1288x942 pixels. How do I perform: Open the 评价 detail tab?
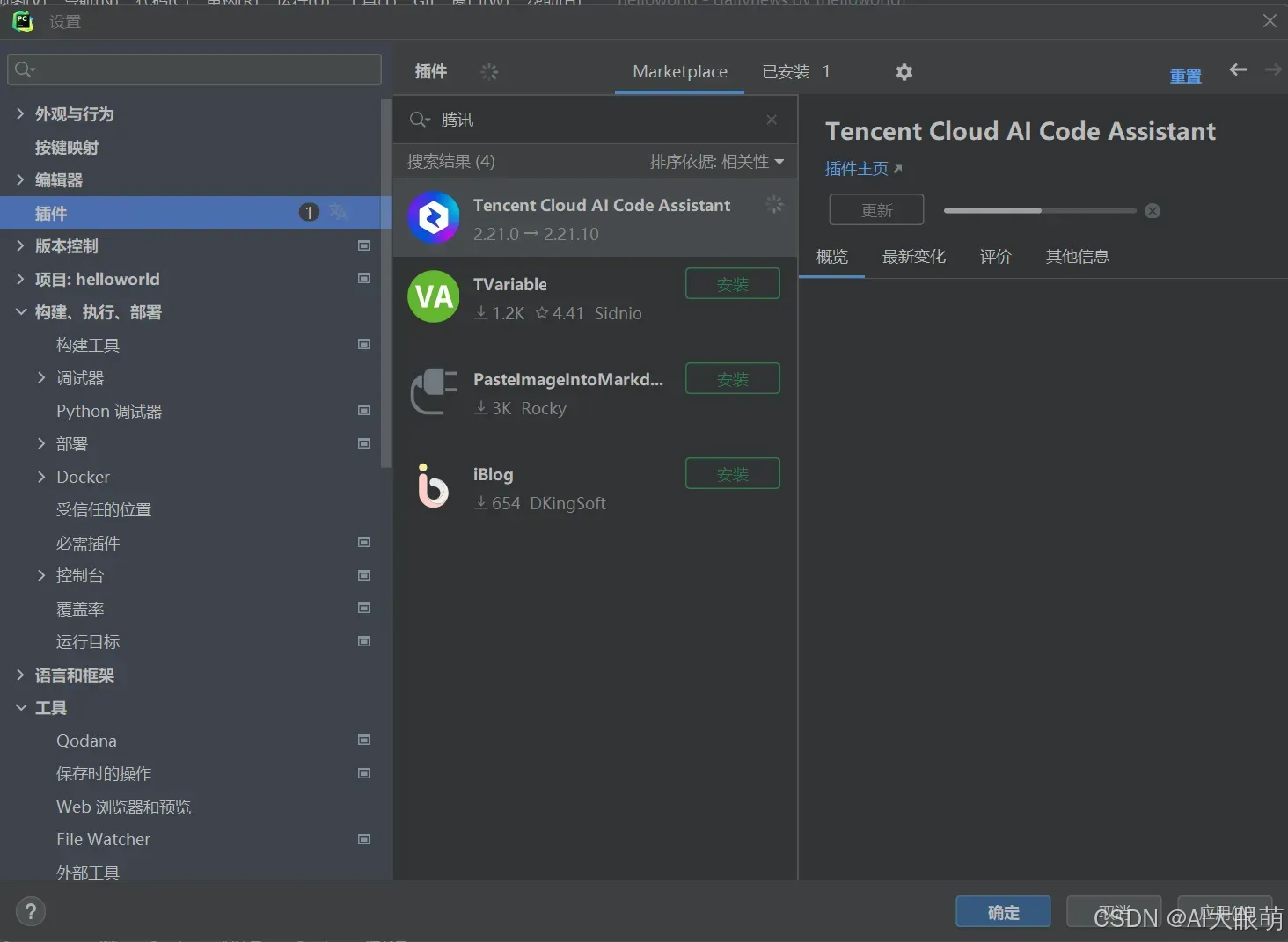[996, 257]
